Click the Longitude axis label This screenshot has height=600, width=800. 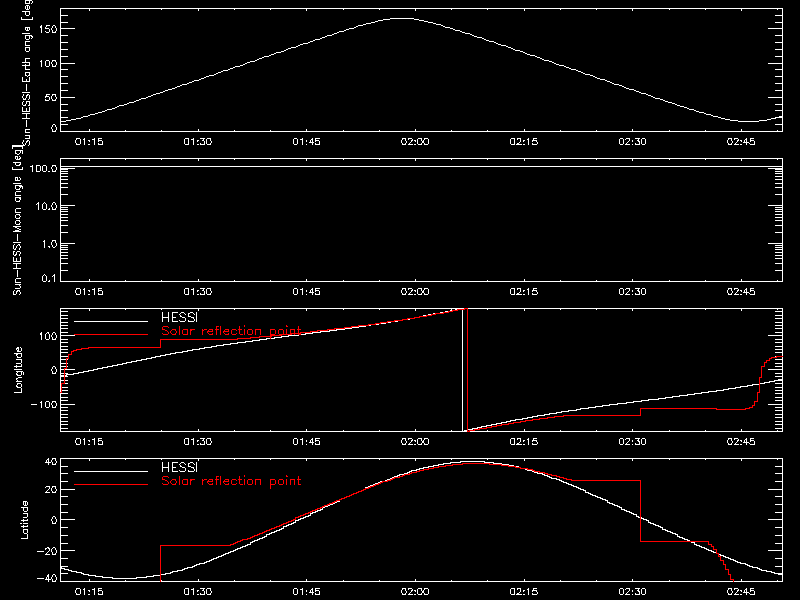point(18,370)
